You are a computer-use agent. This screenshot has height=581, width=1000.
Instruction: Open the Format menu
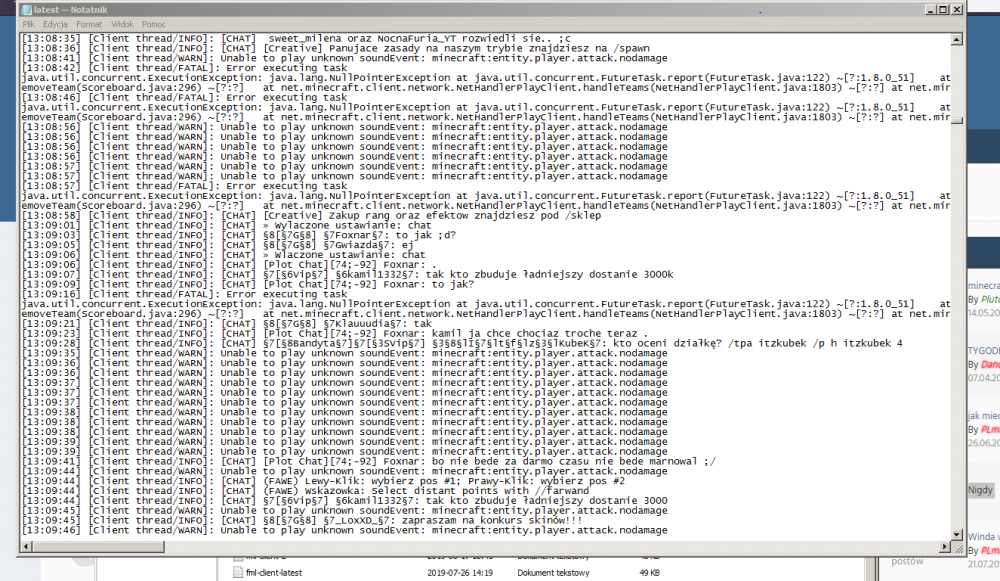click(x=89, y=24)
